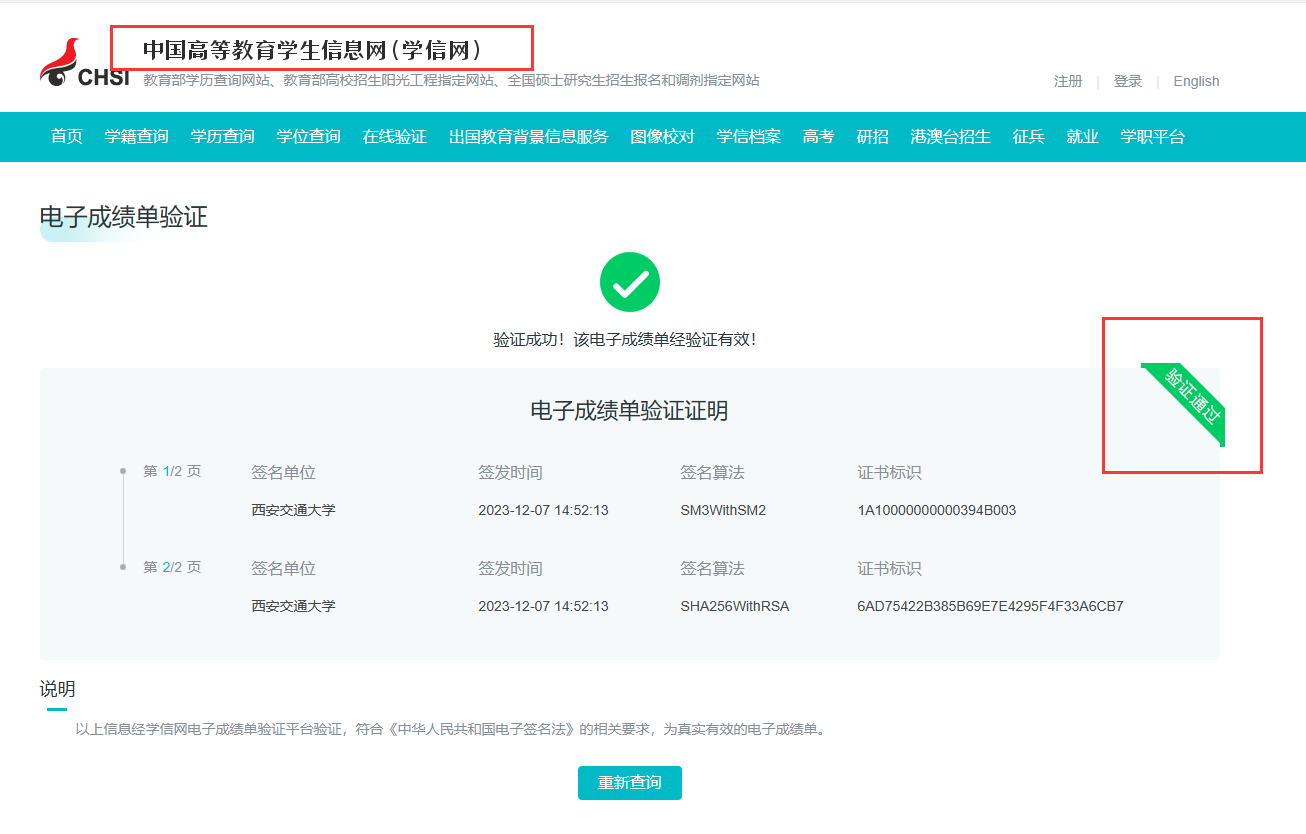The height and width of the screenshot is (834, 1306).
Task: Open 学籍查询 in the navigation bar
Action: (137, 137)
